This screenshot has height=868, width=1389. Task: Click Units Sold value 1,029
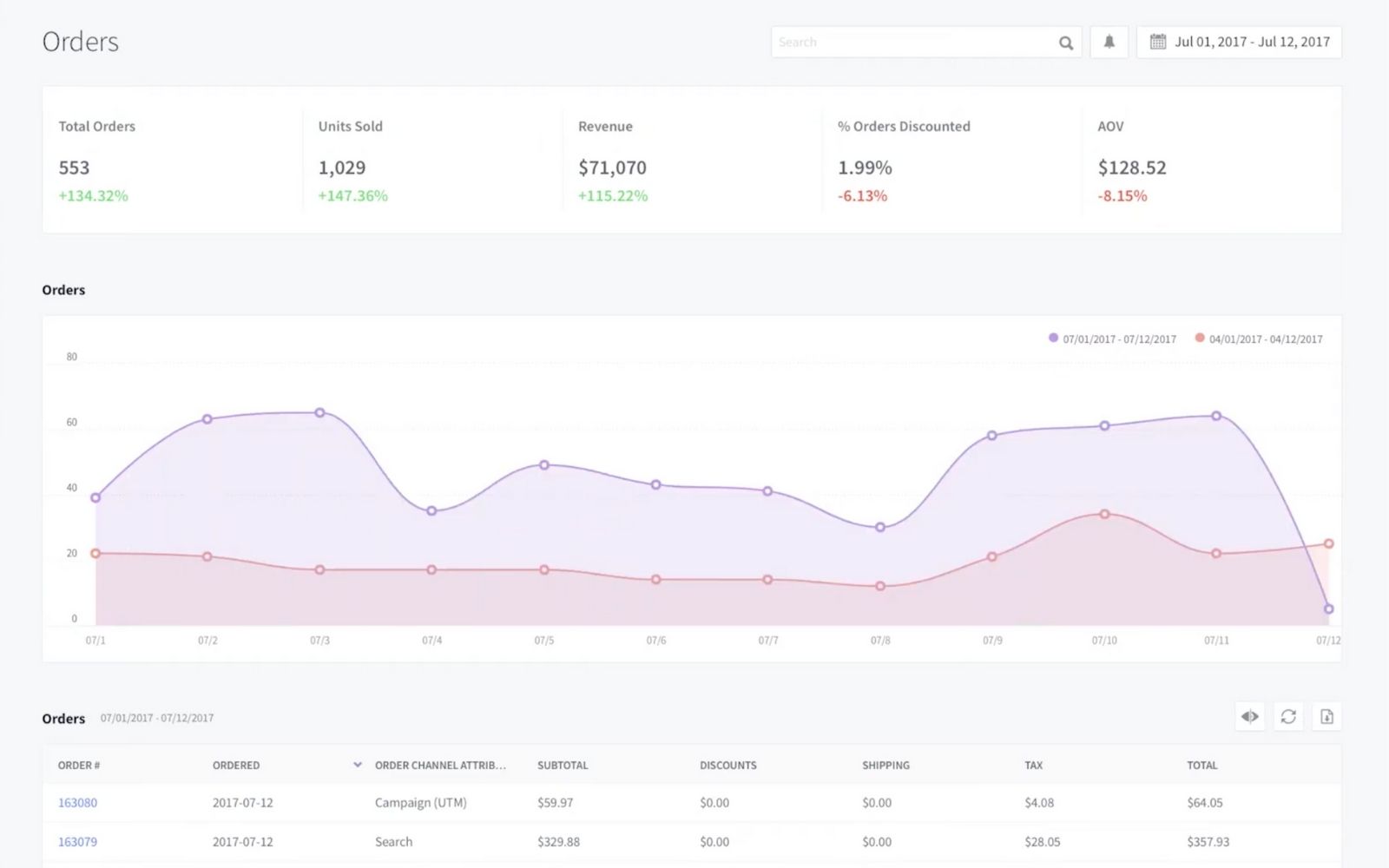click(x=342, y=168)
